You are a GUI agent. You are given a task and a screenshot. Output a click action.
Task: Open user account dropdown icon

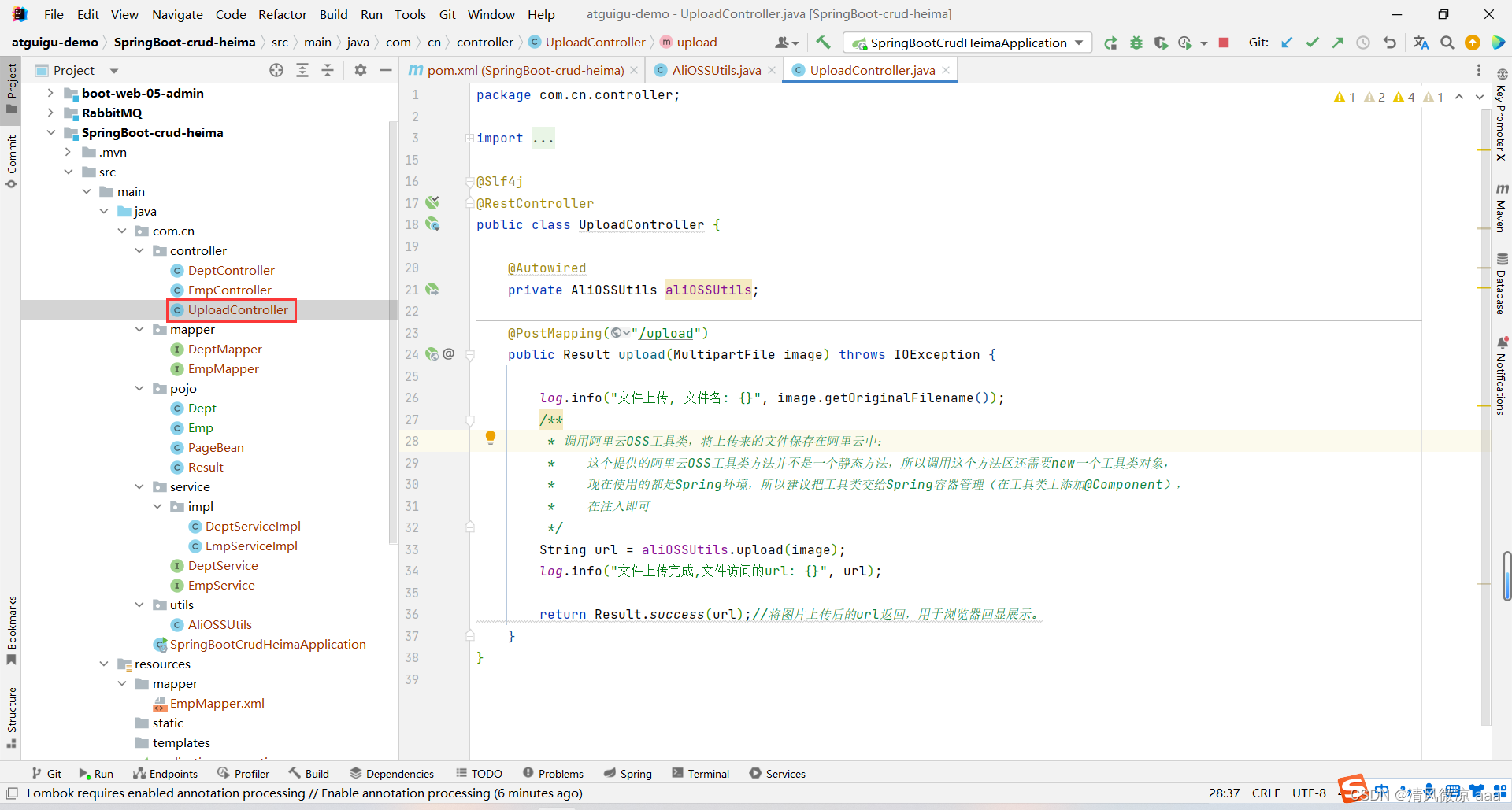(787, 43)
